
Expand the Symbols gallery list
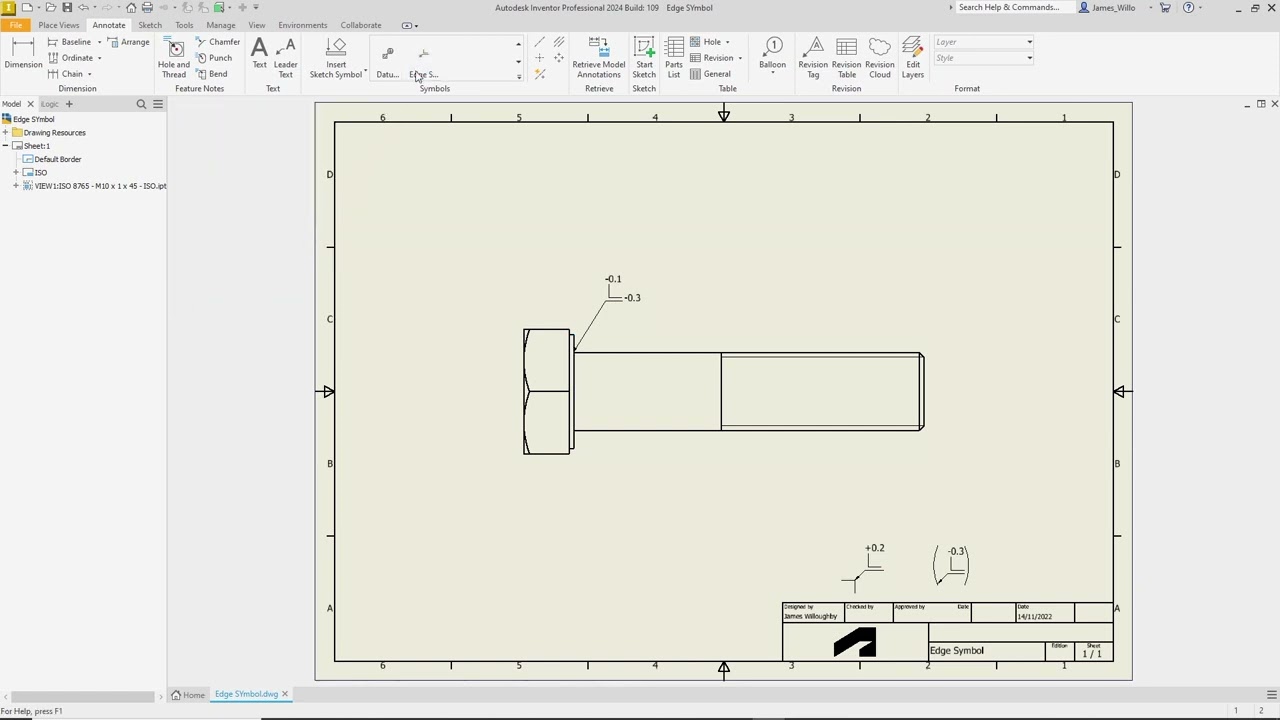point(518,76)
